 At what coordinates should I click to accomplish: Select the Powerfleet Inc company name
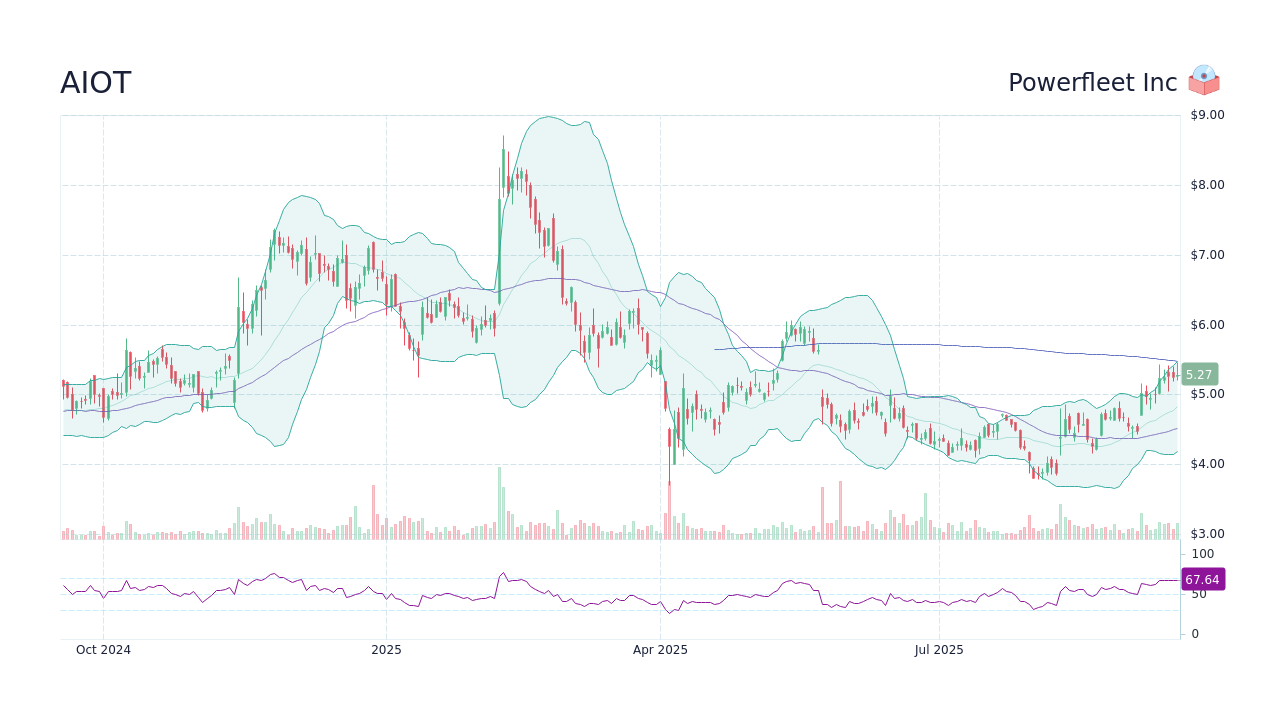coord(1092,82)
